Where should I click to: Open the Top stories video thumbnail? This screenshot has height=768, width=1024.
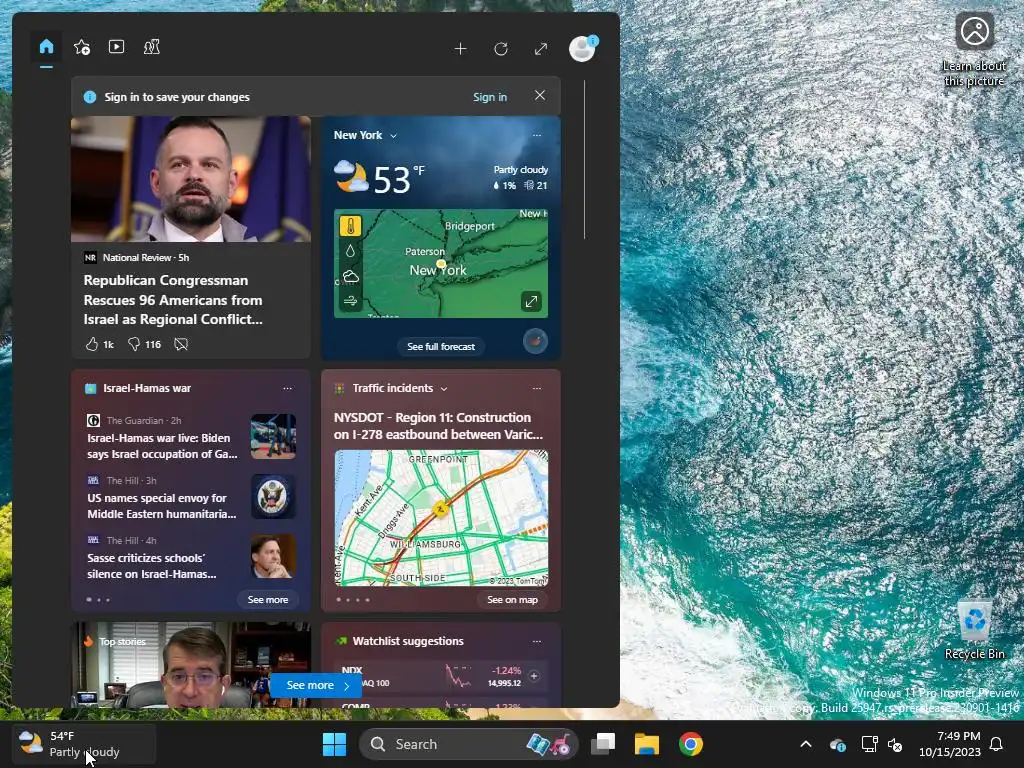[x=191, y=665]
